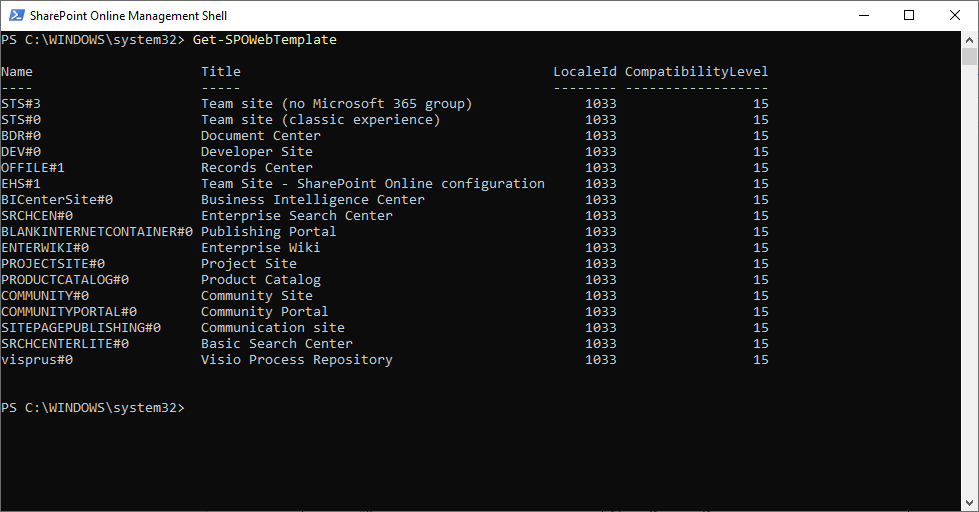Click the bottom PS C:\WINDOWS\system32> prompt
The image size is (979, 512).
tap(92, 408)
